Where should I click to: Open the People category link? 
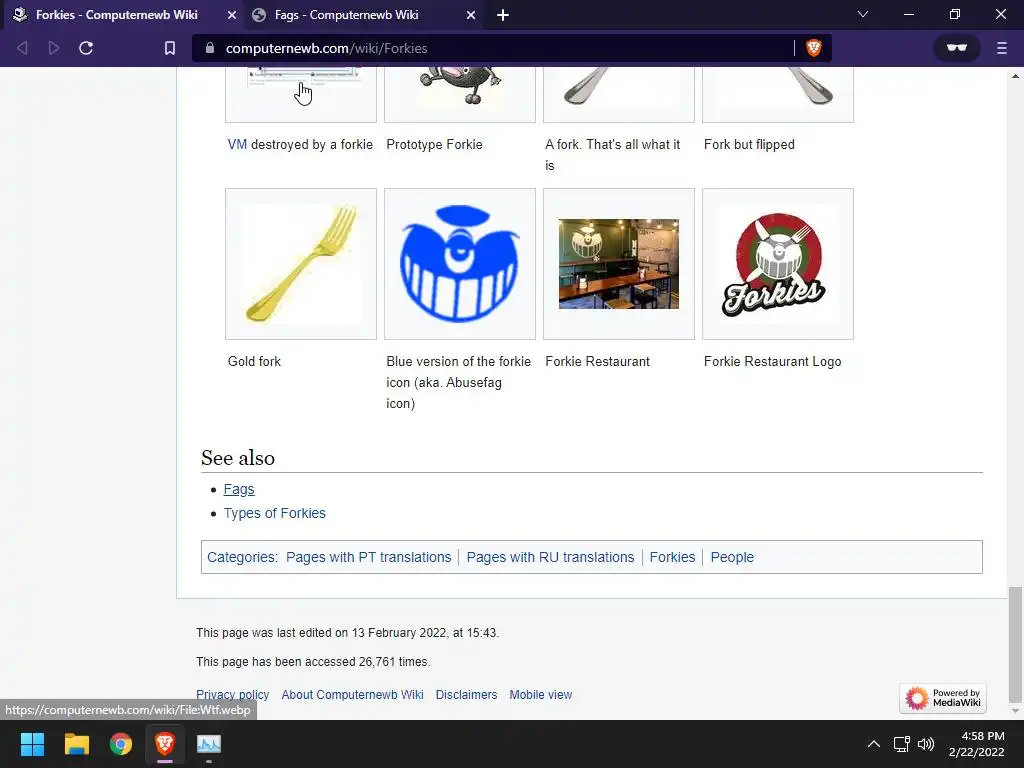click(x=732, y=557)
